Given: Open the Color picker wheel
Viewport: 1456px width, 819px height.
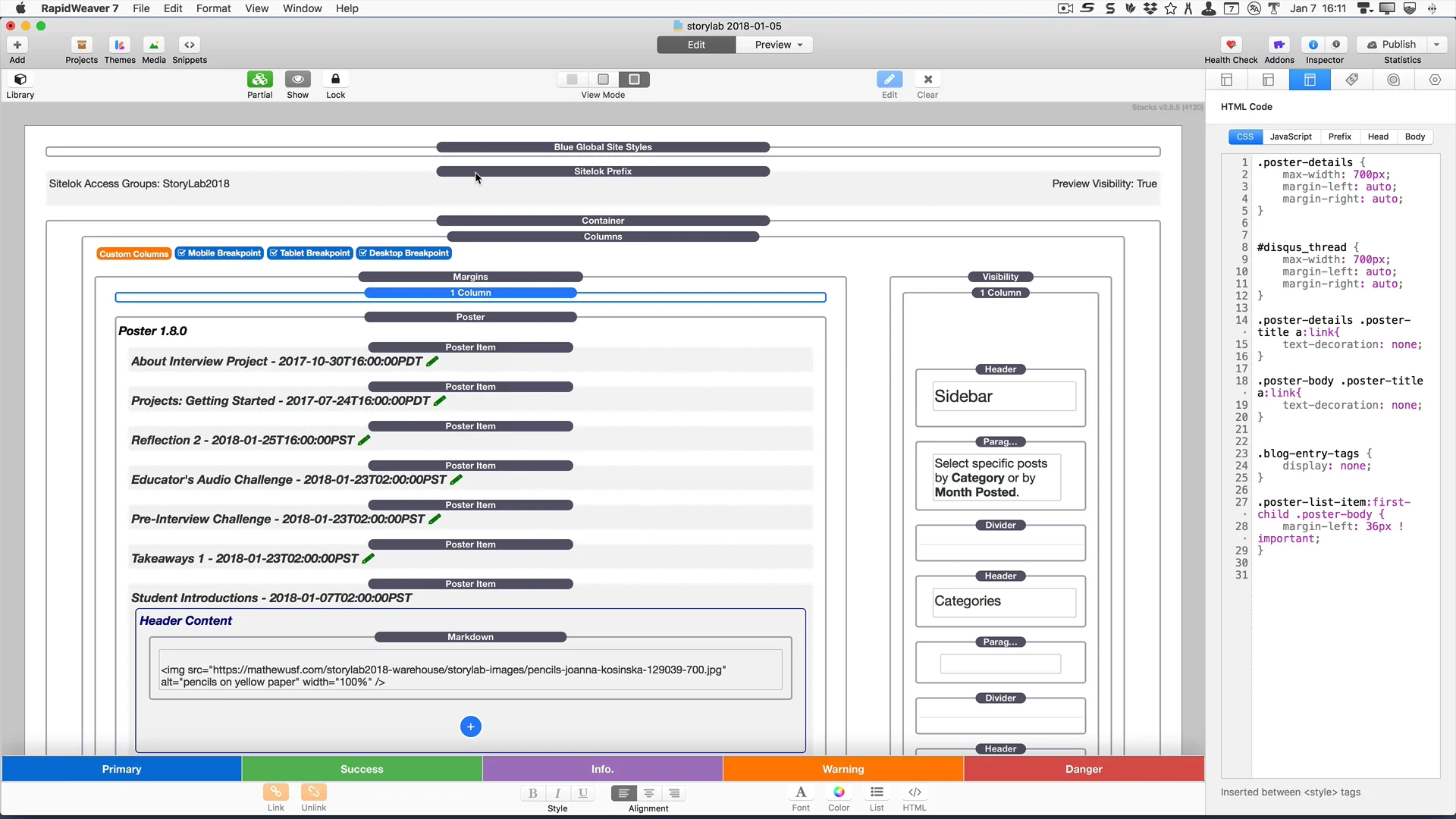Looking at the screenshot, I should click(x=839, y=792).
